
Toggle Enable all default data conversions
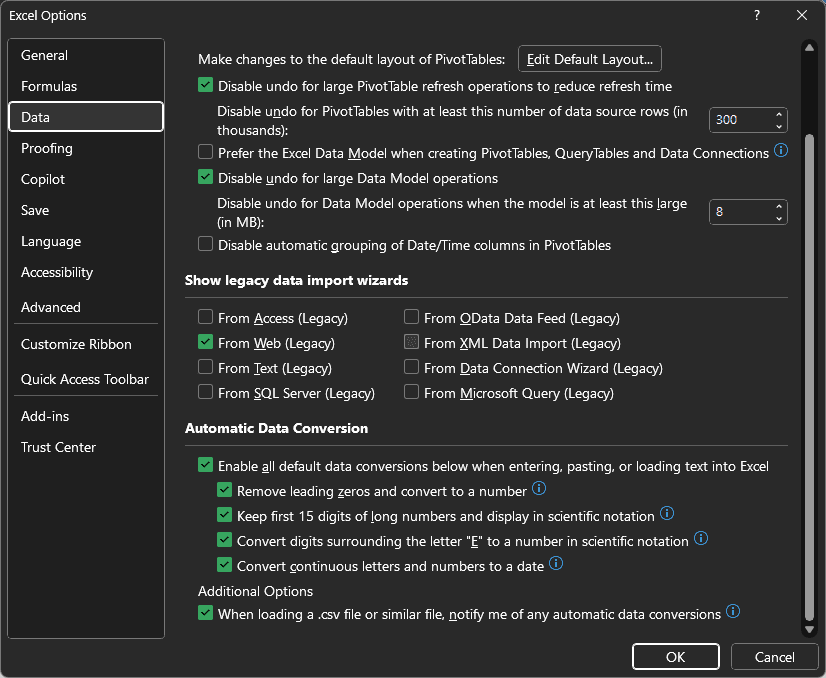(205, 465)
